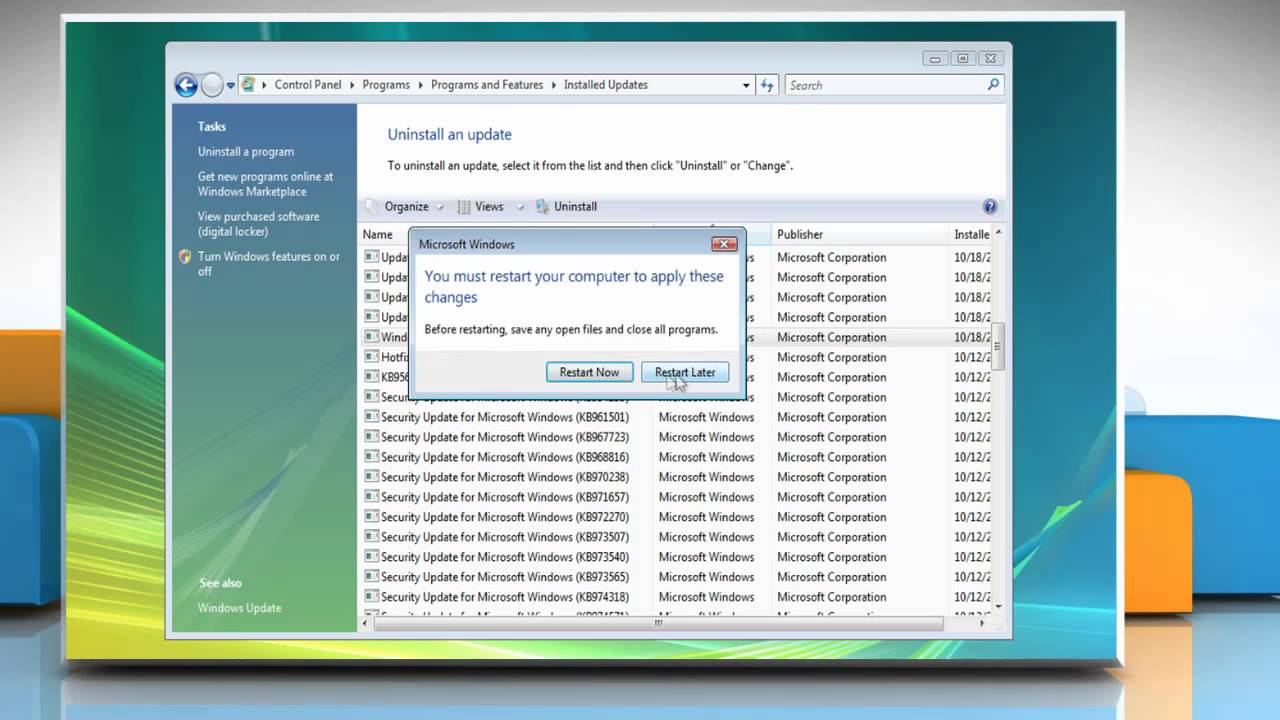Viewport: 1280px width, 720px height.
Task: Click the Programs breadcrumb
Action: point(386,85)
